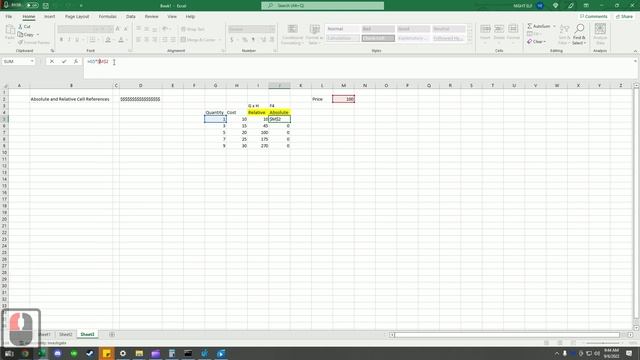Toggle italic formatting
Image resolution: width=640 pixels, height=360 pixels.
click(69, 40)
